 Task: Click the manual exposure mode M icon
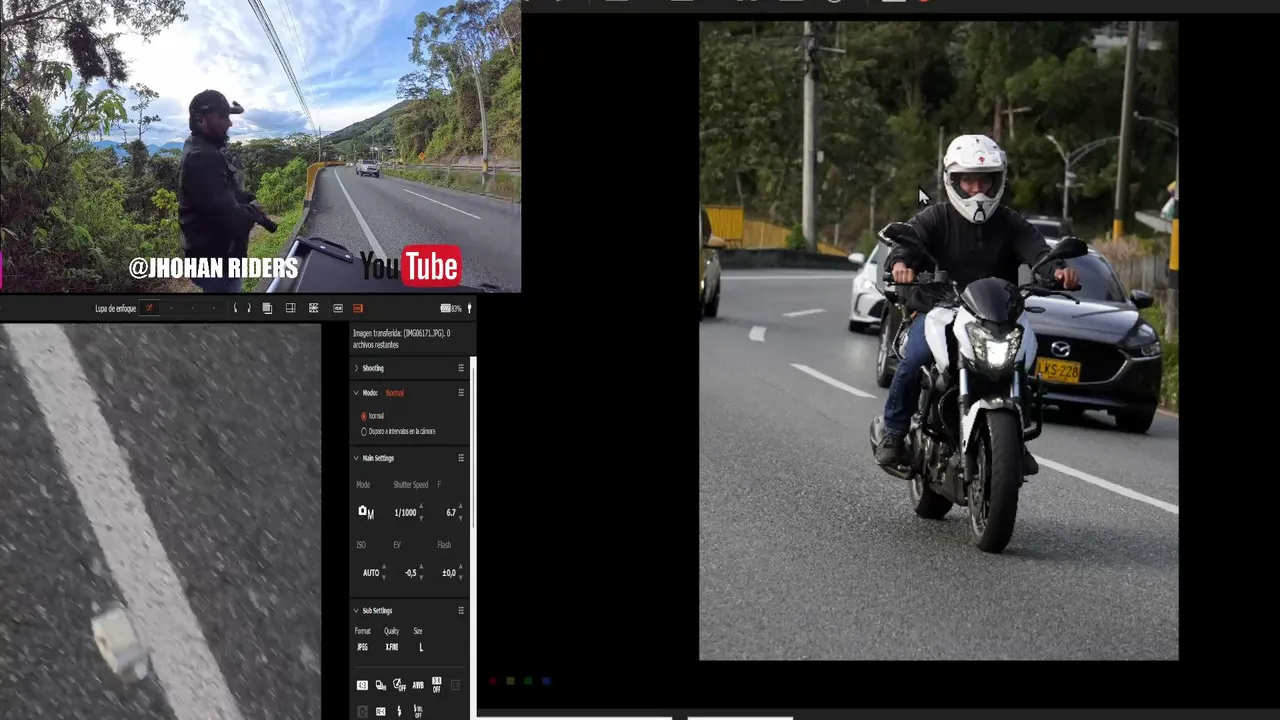366,512
